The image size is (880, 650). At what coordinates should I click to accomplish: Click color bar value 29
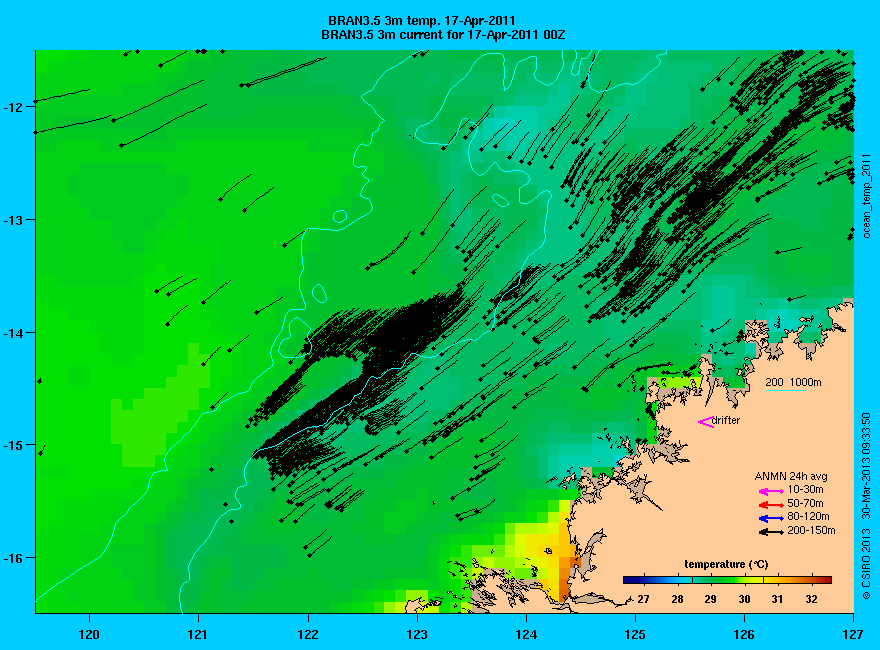710,599
